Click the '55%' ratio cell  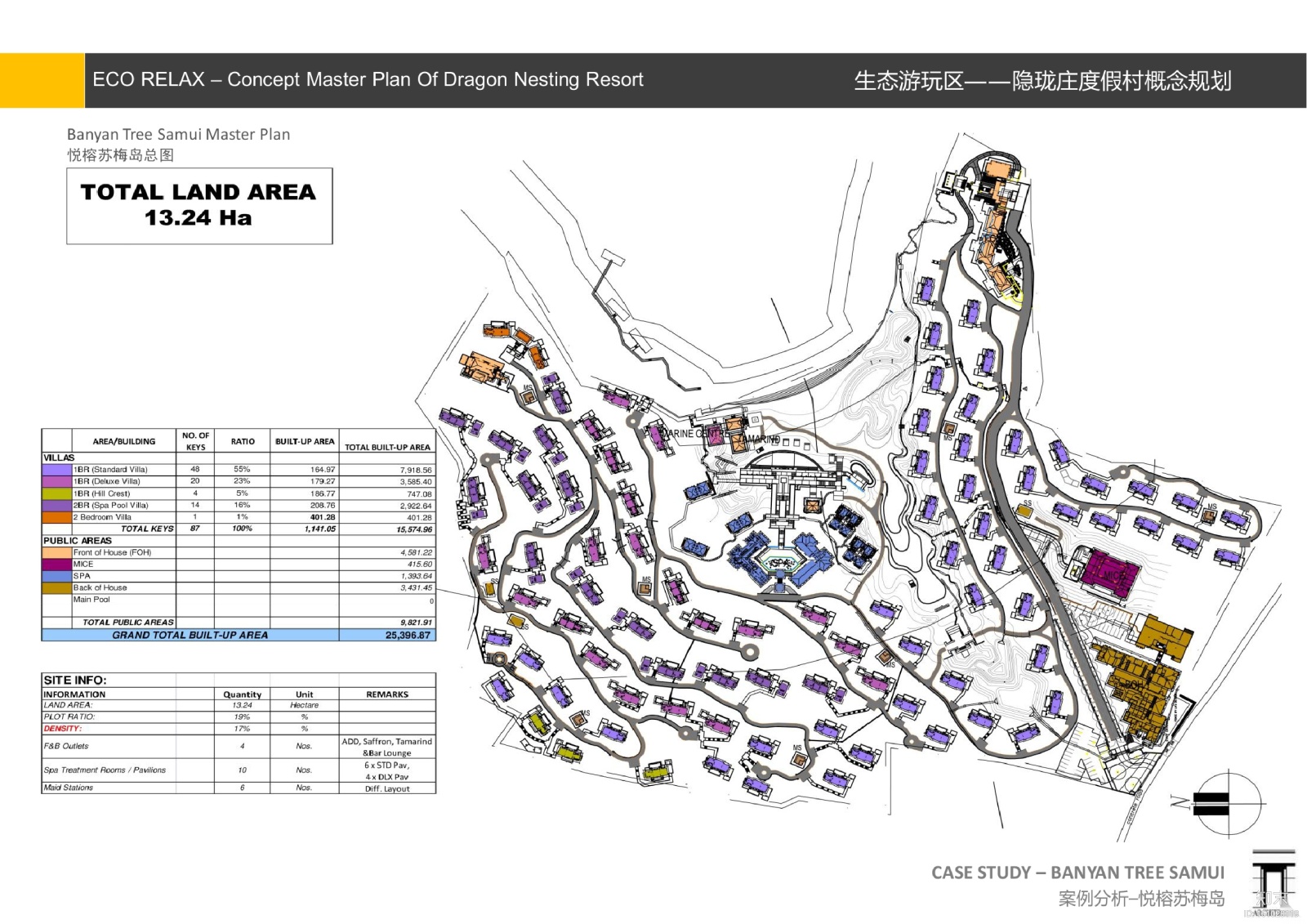(242, 470)
